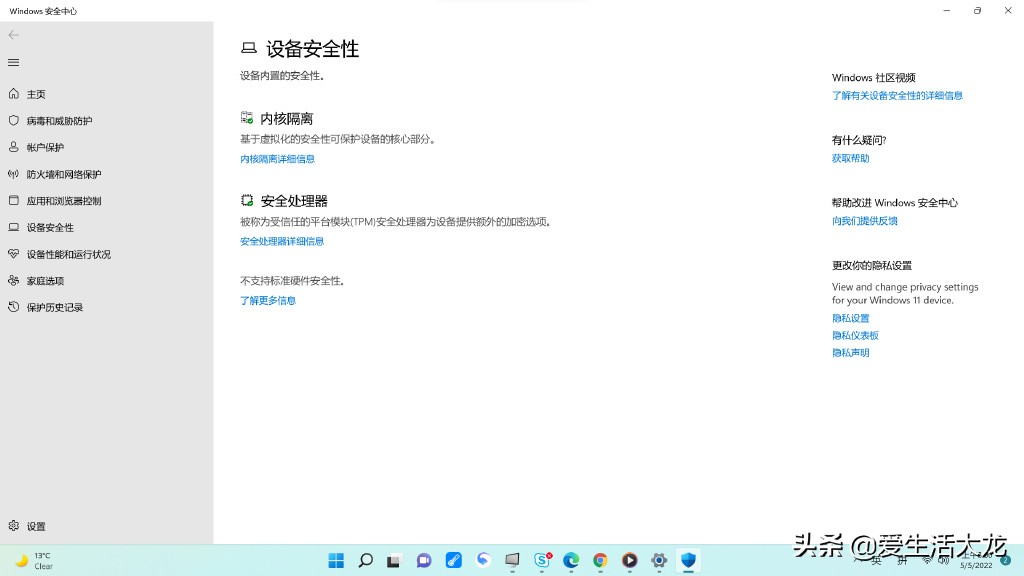Click the back arrow in the sidebar
This screenshot has width=1024, height=576.
[x=14, y=35]
